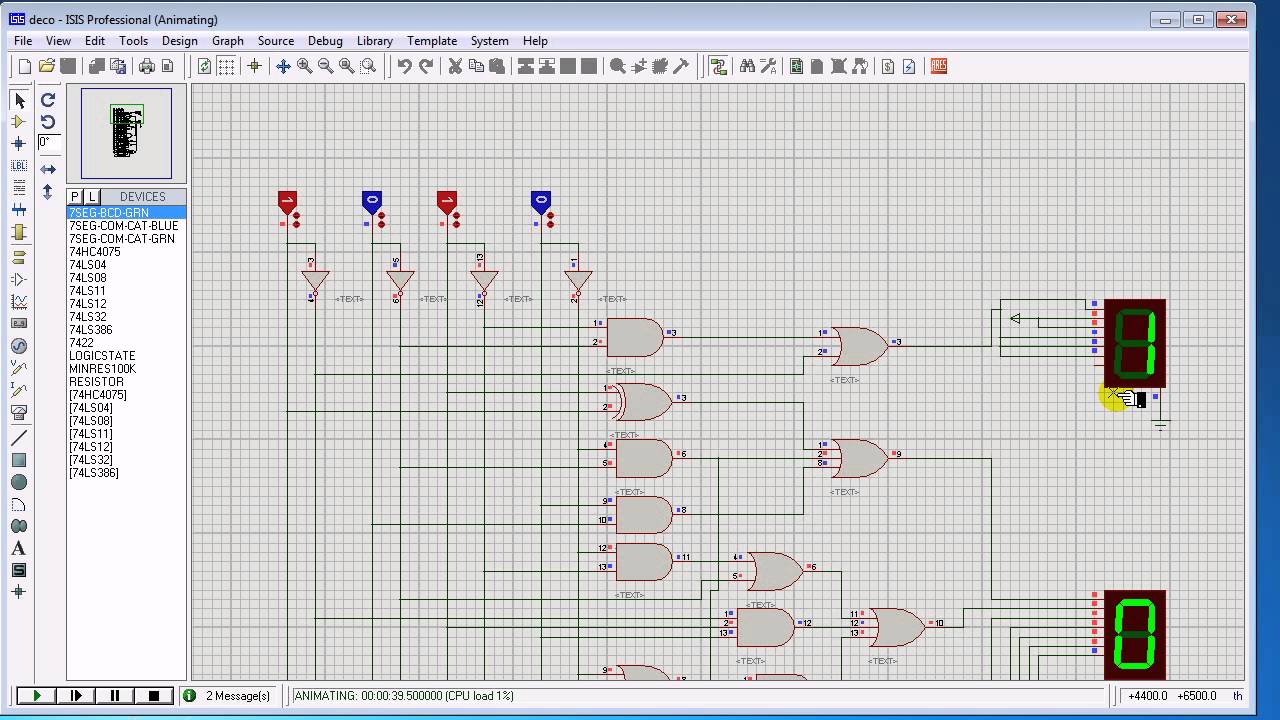Create a new design file
The image size is (1280, 720).
click(x=25, y=66)
